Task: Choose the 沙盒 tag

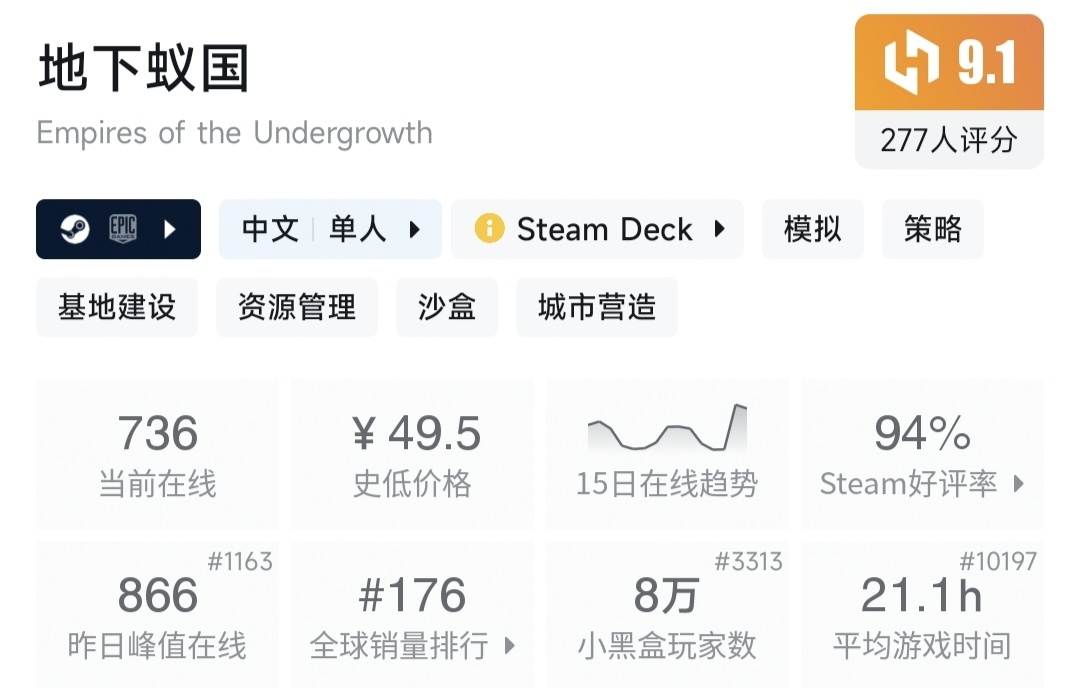Action: (x=447, y=307)
